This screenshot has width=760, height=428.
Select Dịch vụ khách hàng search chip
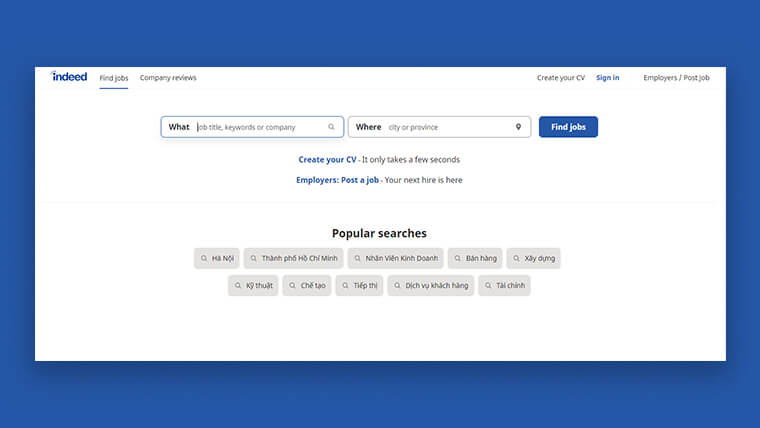point(430,285)
